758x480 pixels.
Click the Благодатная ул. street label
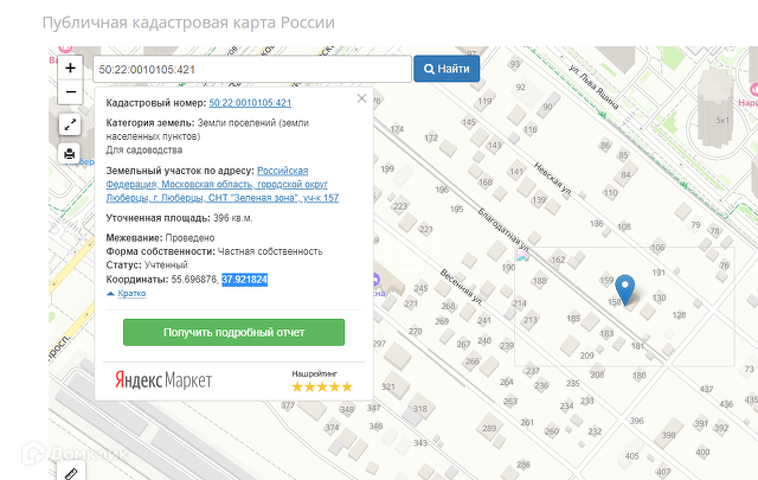(x=503, y=229)
